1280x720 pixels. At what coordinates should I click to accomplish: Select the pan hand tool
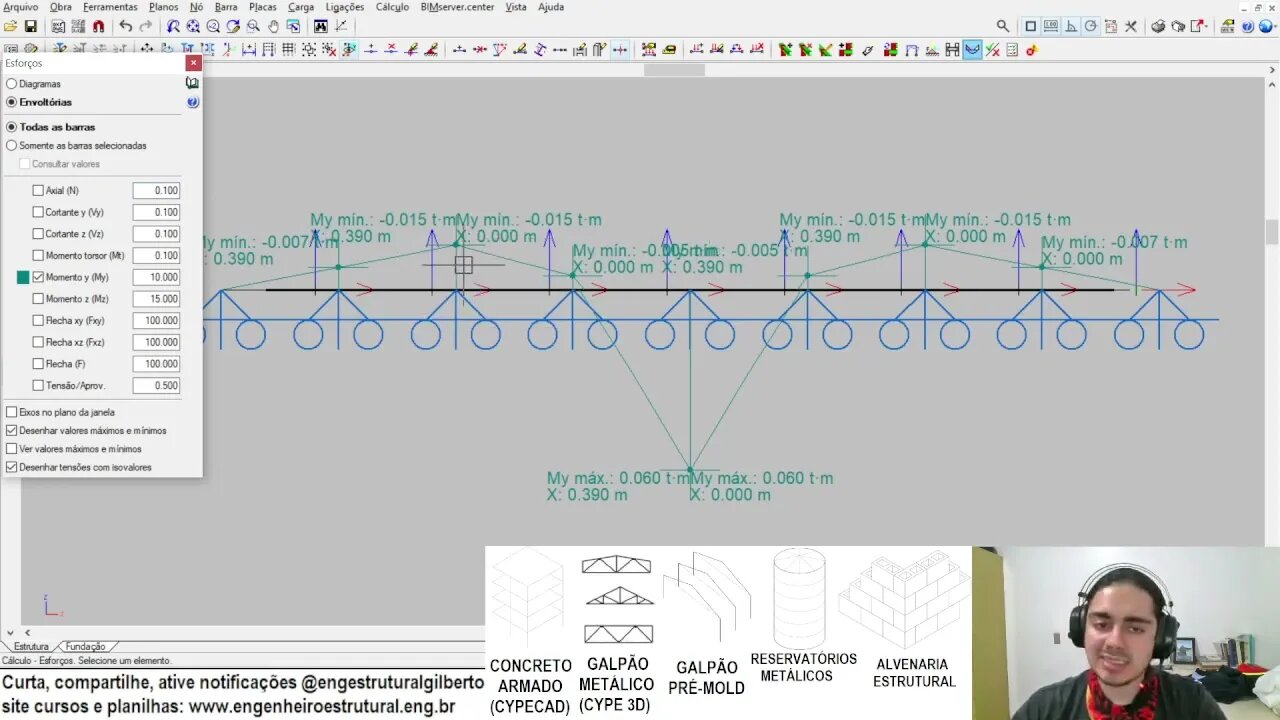[273, 26]
